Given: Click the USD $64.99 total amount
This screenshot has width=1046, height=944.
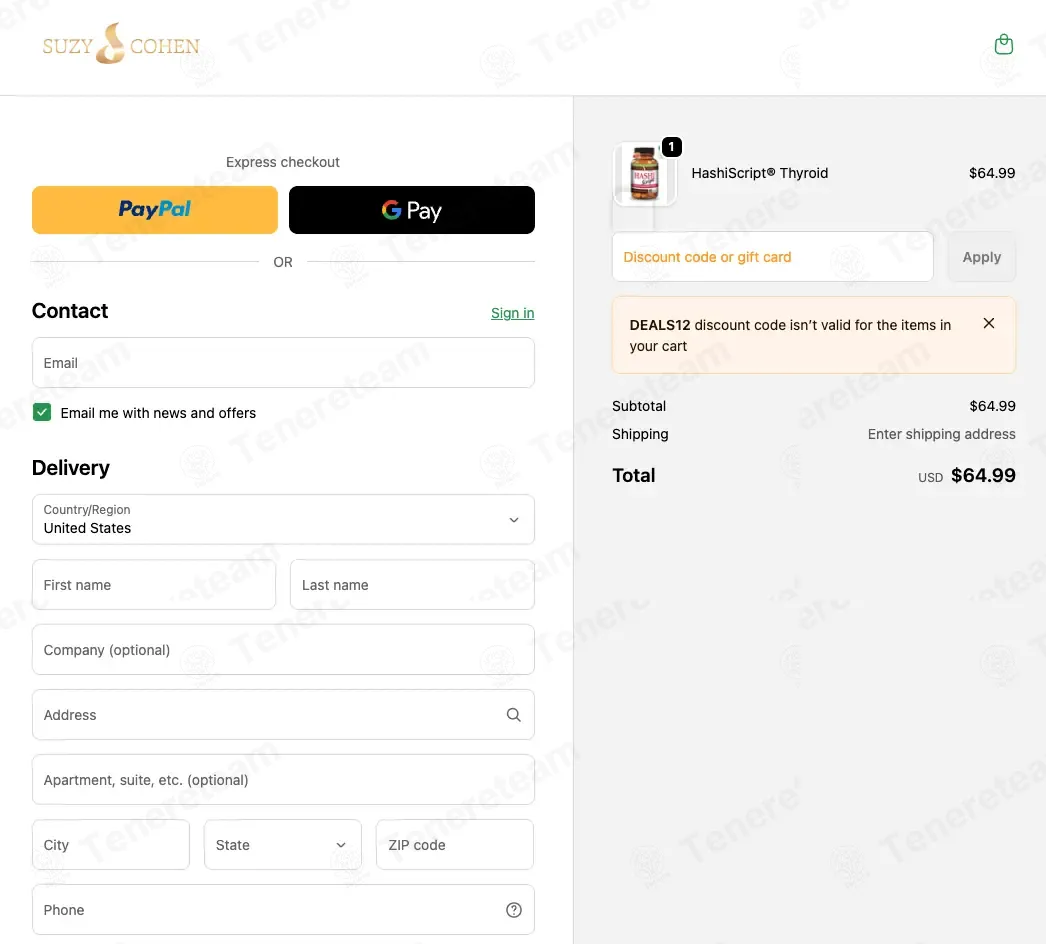Looking at the screenshot, I should click(967, 476).
